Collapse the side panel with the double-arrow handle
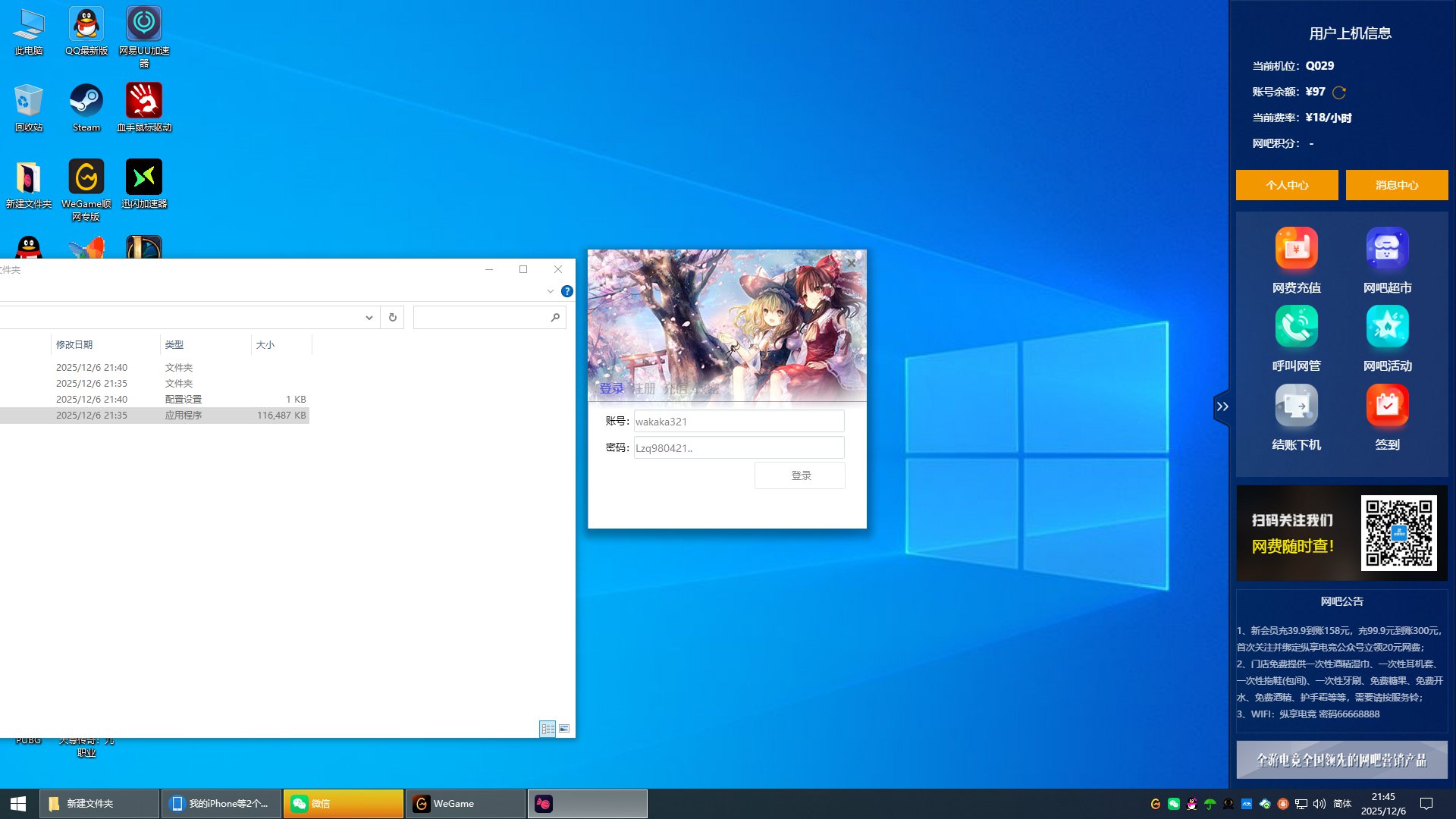 point(1222,407)
